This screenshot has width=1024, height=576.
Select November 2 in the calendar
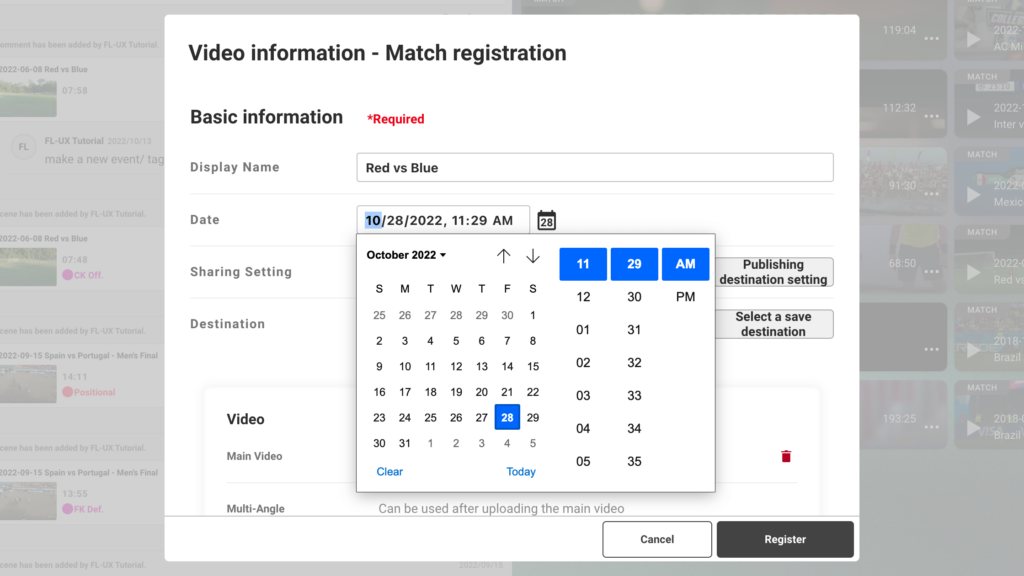(456, 443)
